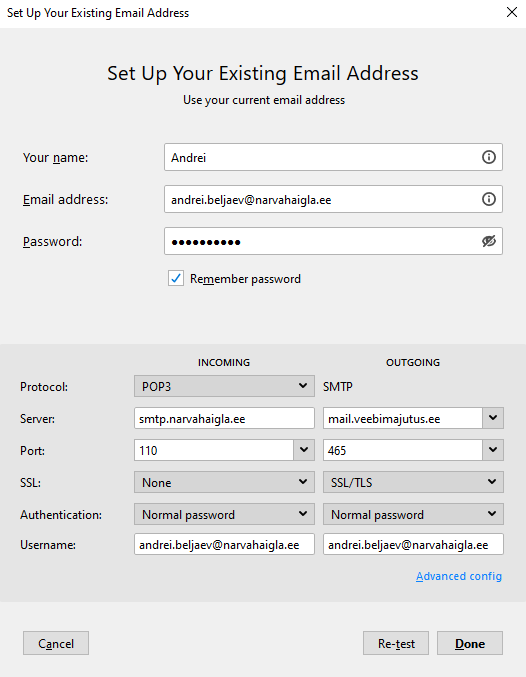
Task: Uncheck the Remember password checkbox
Action: coord(176,278)
